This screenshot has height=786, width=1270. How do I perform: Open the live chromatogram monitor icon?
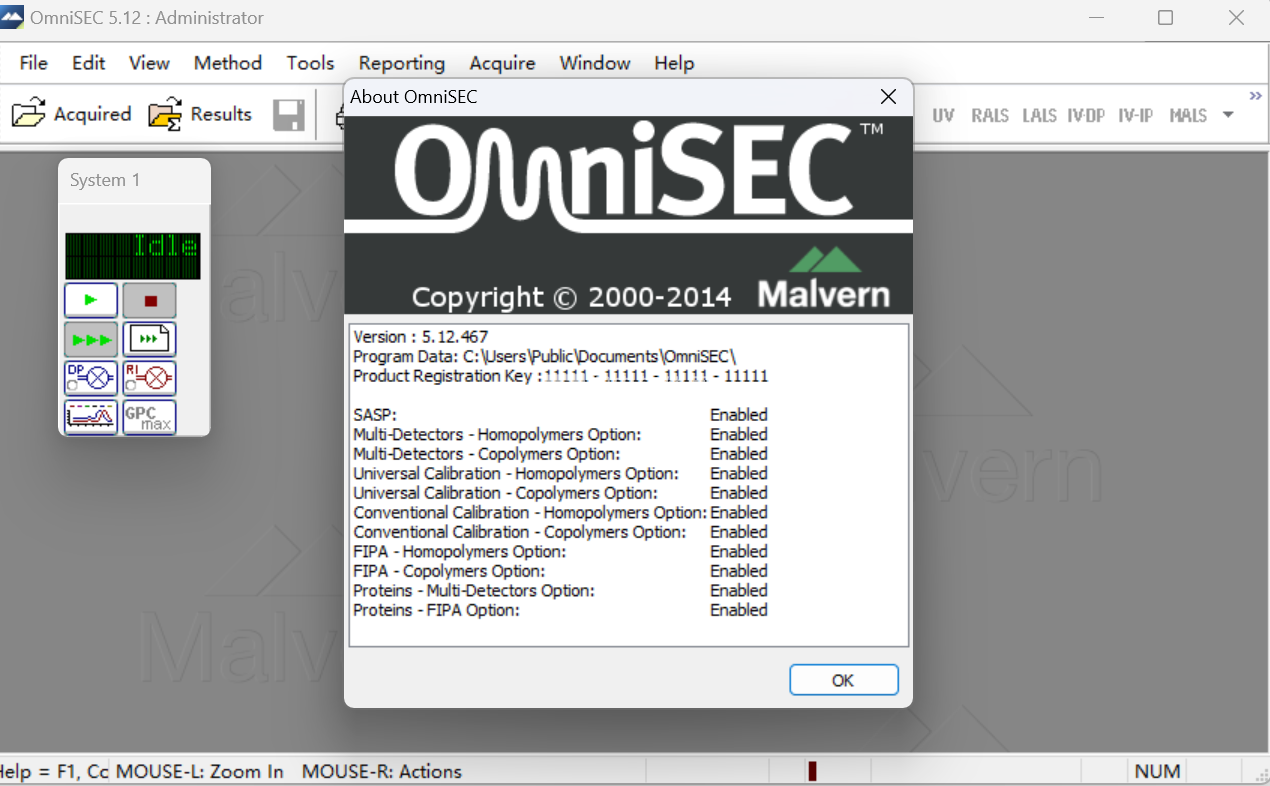click(x=91, y=417)
